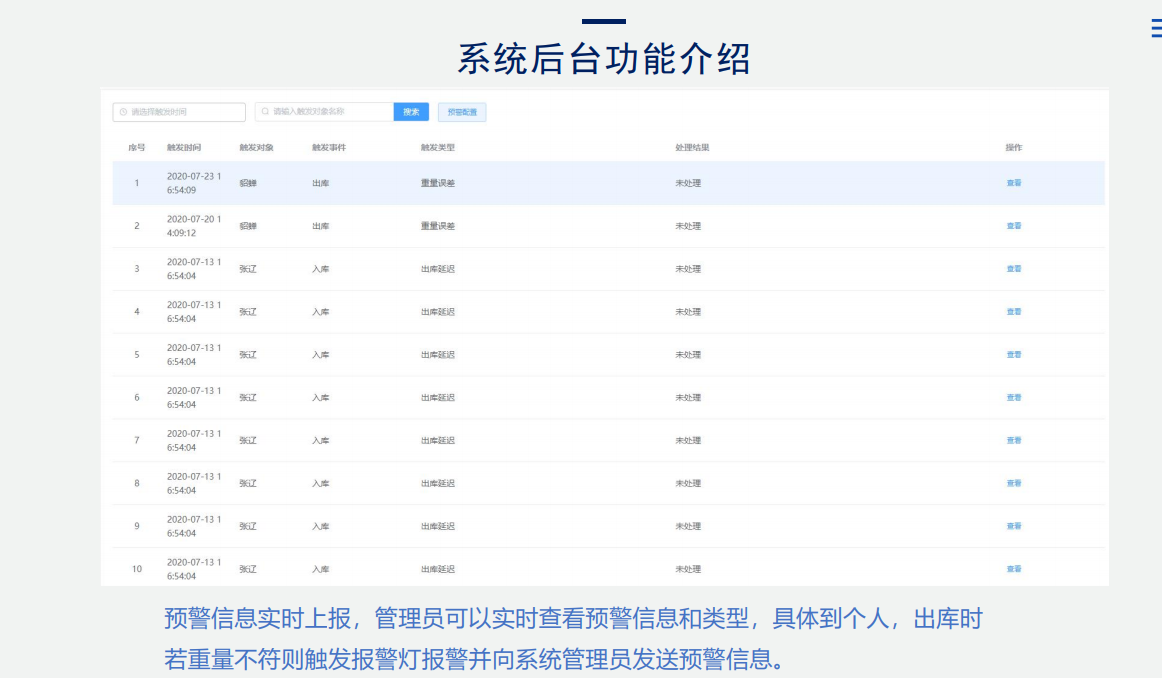Click the 触发时间 column header
The width and height of the screenshot is (1162, 678).
point(184,147)
